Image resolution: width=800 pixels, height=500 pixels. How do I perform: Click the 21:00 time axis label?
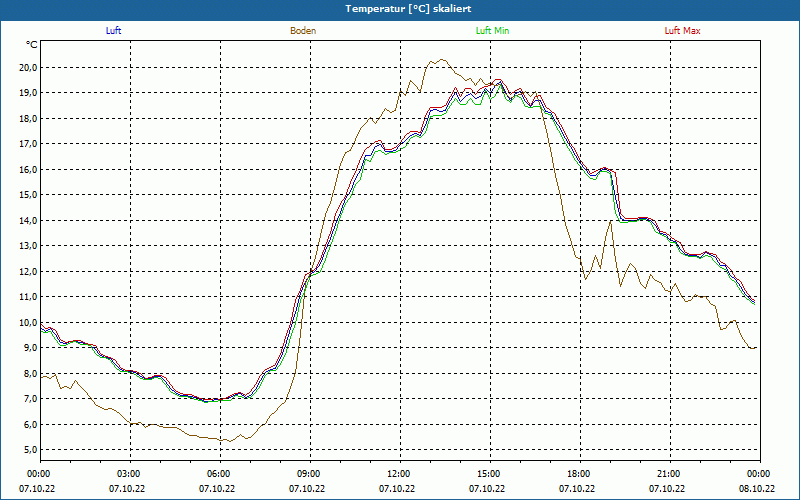click(x=670, y=474)
